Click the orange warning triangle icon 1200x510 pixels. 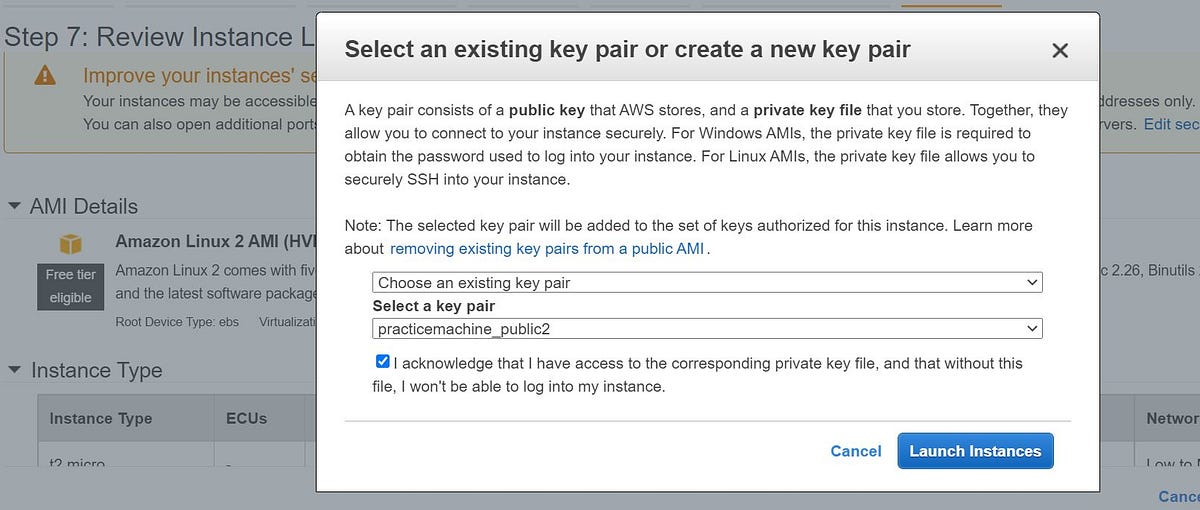tap(45, 76)
